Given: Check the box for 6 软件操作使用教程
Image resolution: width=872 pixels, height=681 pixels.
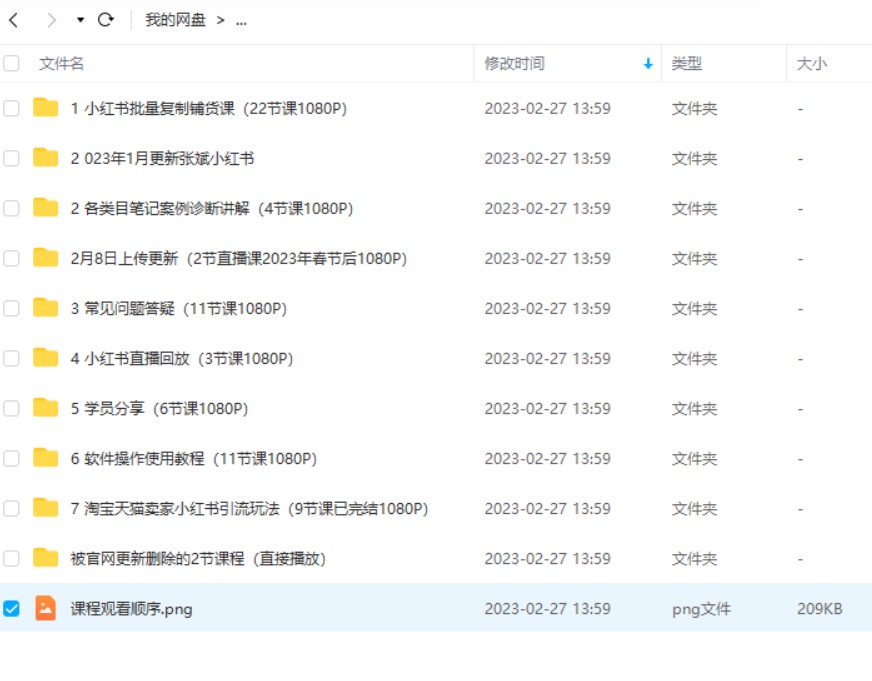Looking at the screenshot, I should click(x=11, y=458).
